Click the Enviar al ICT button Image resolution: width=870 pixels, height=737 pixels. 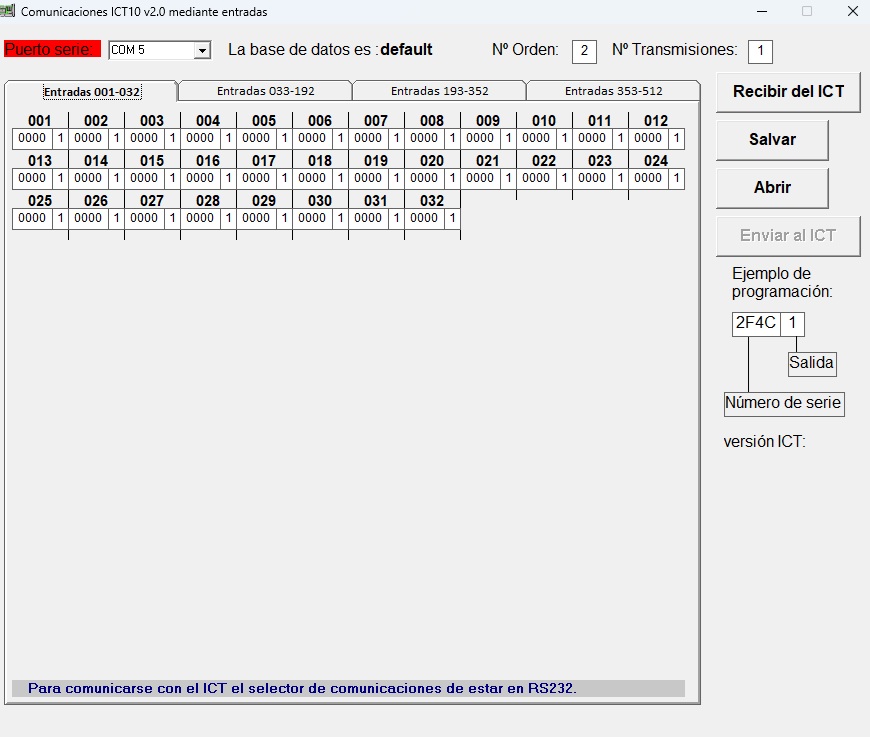788,236
